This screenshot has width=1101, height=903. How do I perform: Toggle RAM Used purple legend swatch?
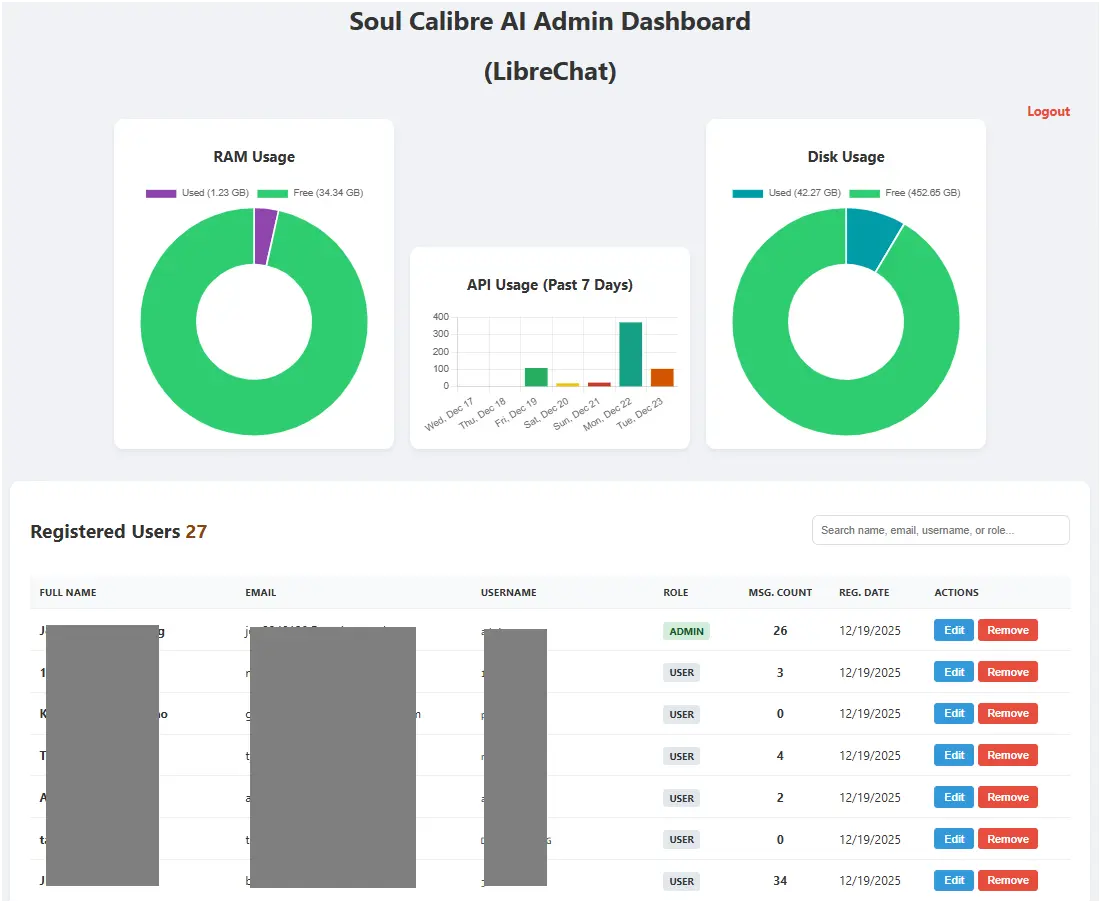tap(161, 193)
